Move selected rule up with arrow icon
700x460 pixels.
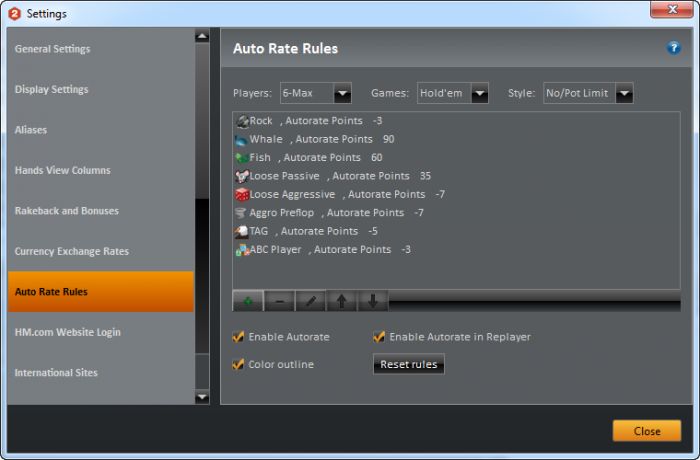click(342, 301)
